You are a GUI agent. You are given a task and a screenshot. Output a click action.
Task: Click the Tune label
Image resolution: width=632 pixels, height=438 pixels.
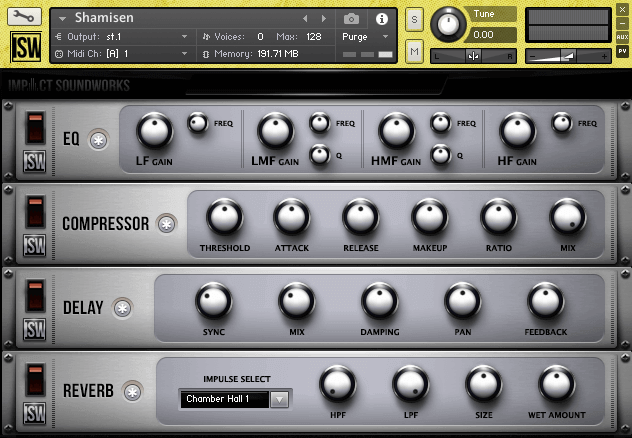click(x=484, y=14)
